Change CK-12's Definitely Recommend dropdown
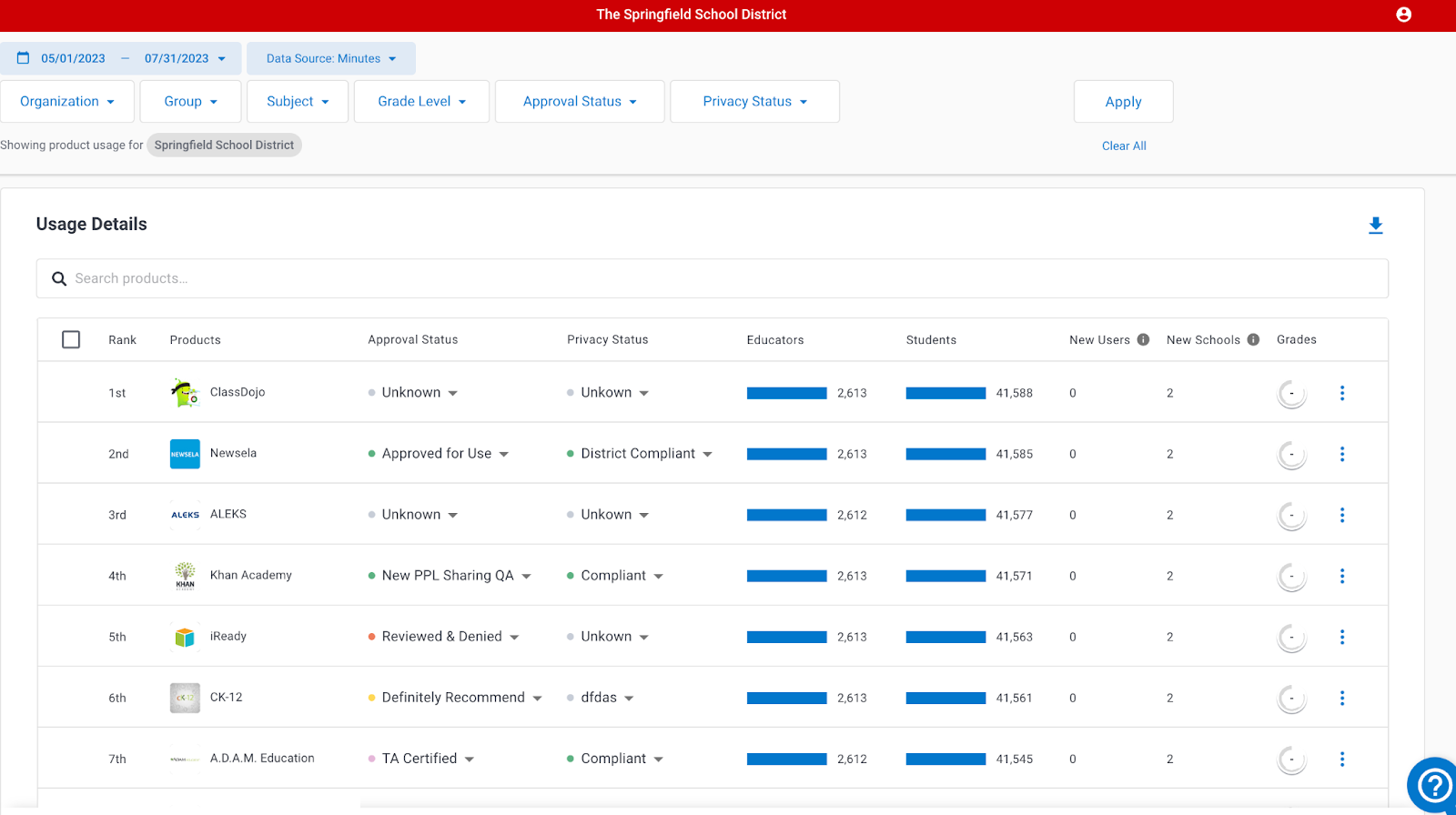This screenshot has height=815, width=1456. coord(455,698)
